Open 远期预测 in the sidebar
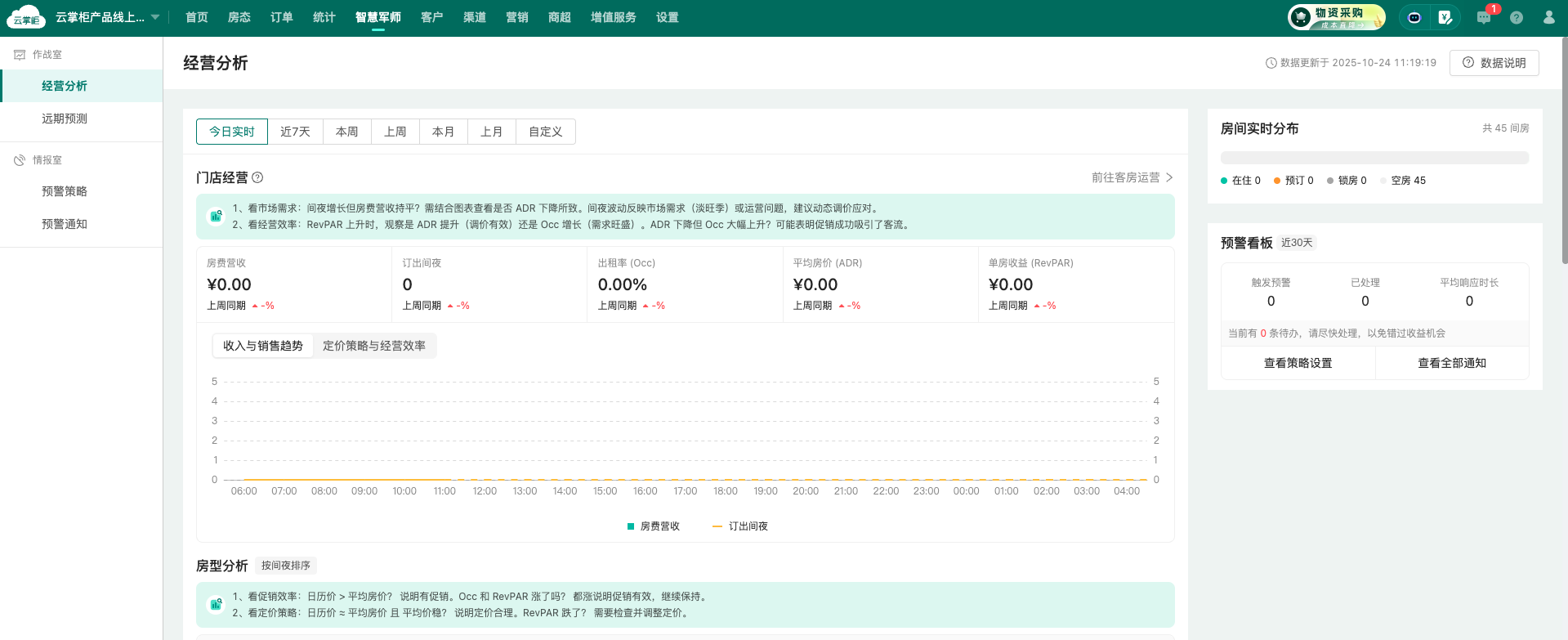Screen dimensions: 1568x640 [x=65, y=119]
